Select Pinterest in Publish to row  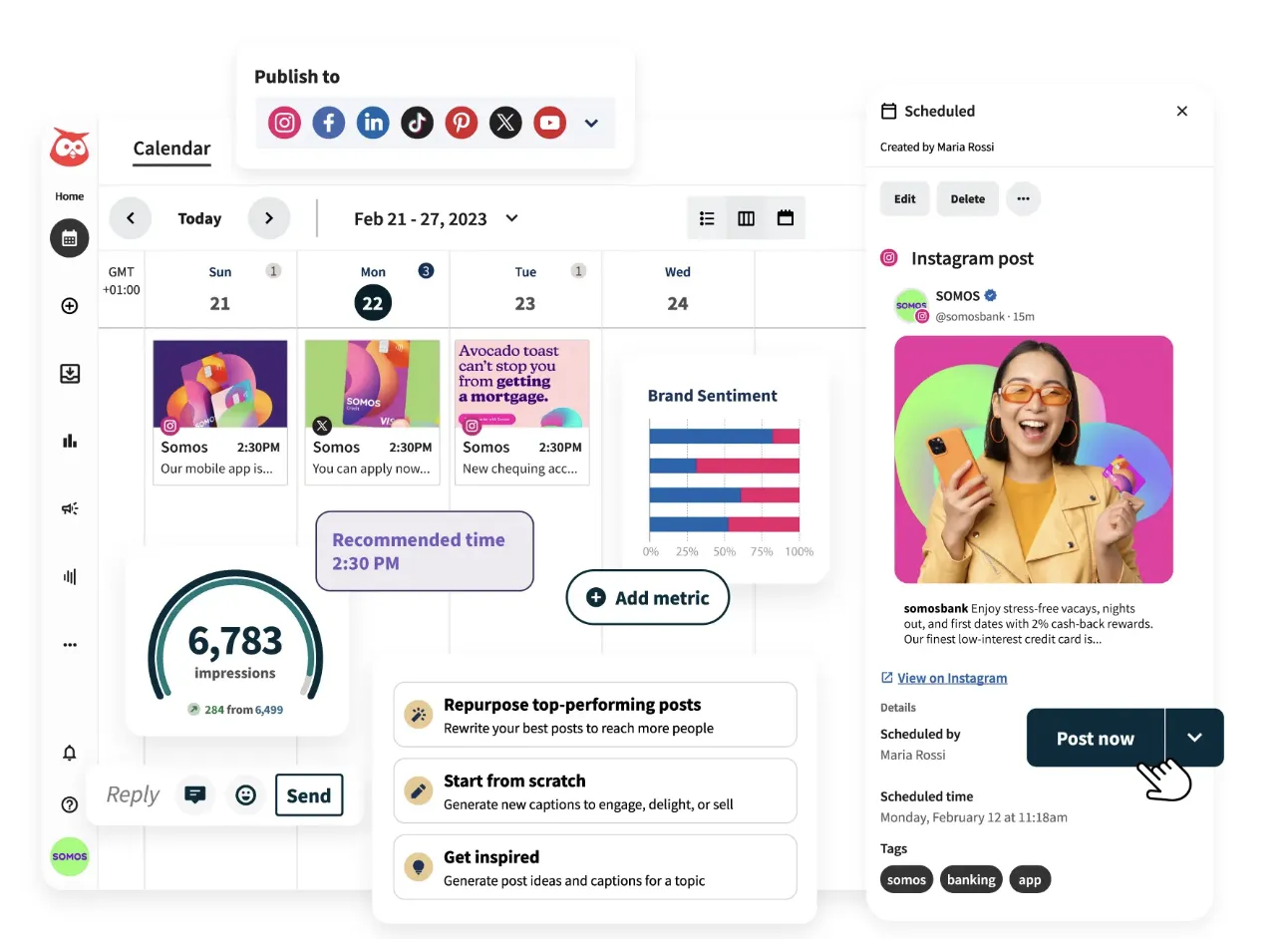click(462, 123)
